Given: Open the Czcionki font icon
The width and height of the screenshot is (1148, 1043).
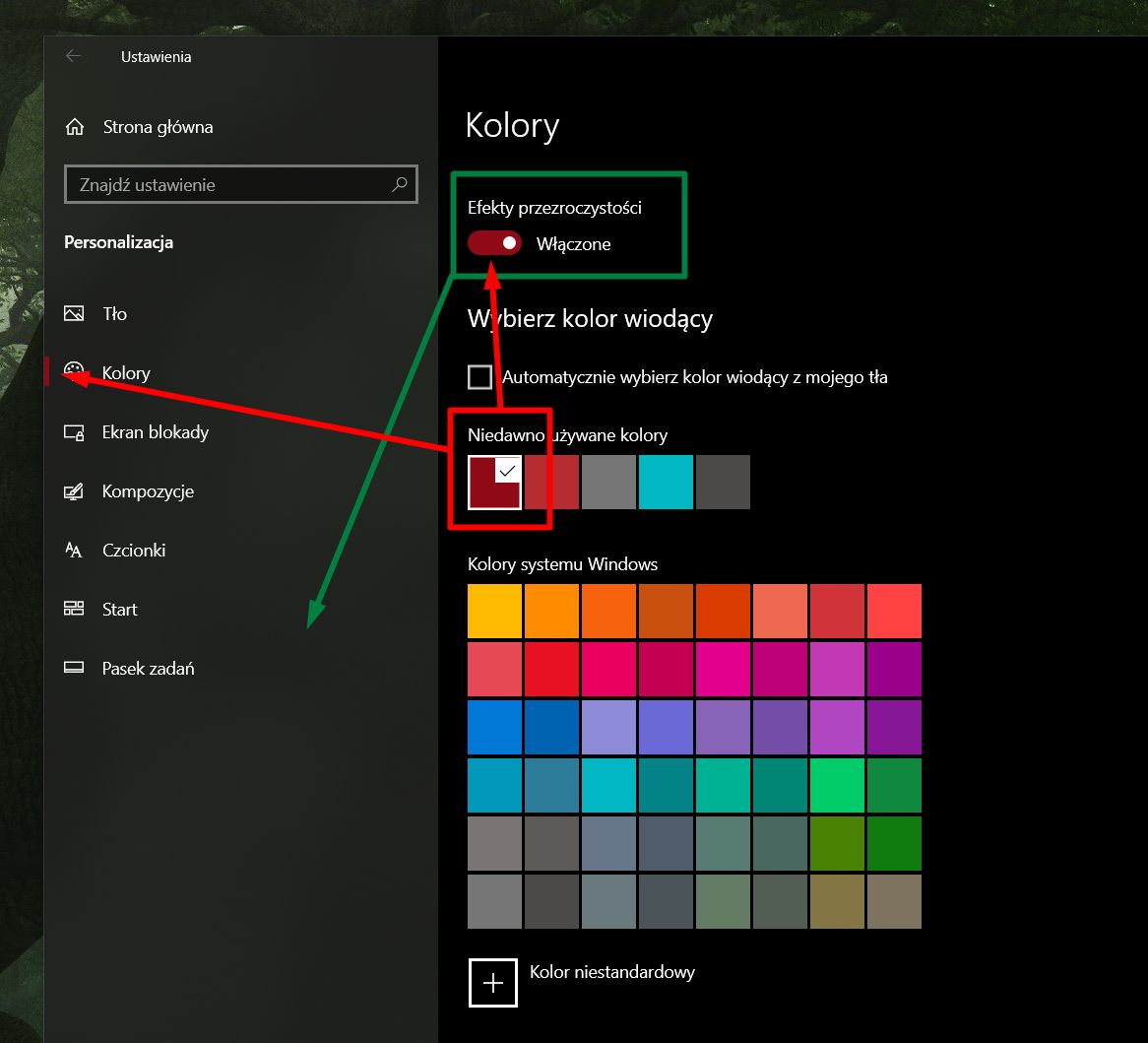Looking at the screenshot, I should [74, 551].
